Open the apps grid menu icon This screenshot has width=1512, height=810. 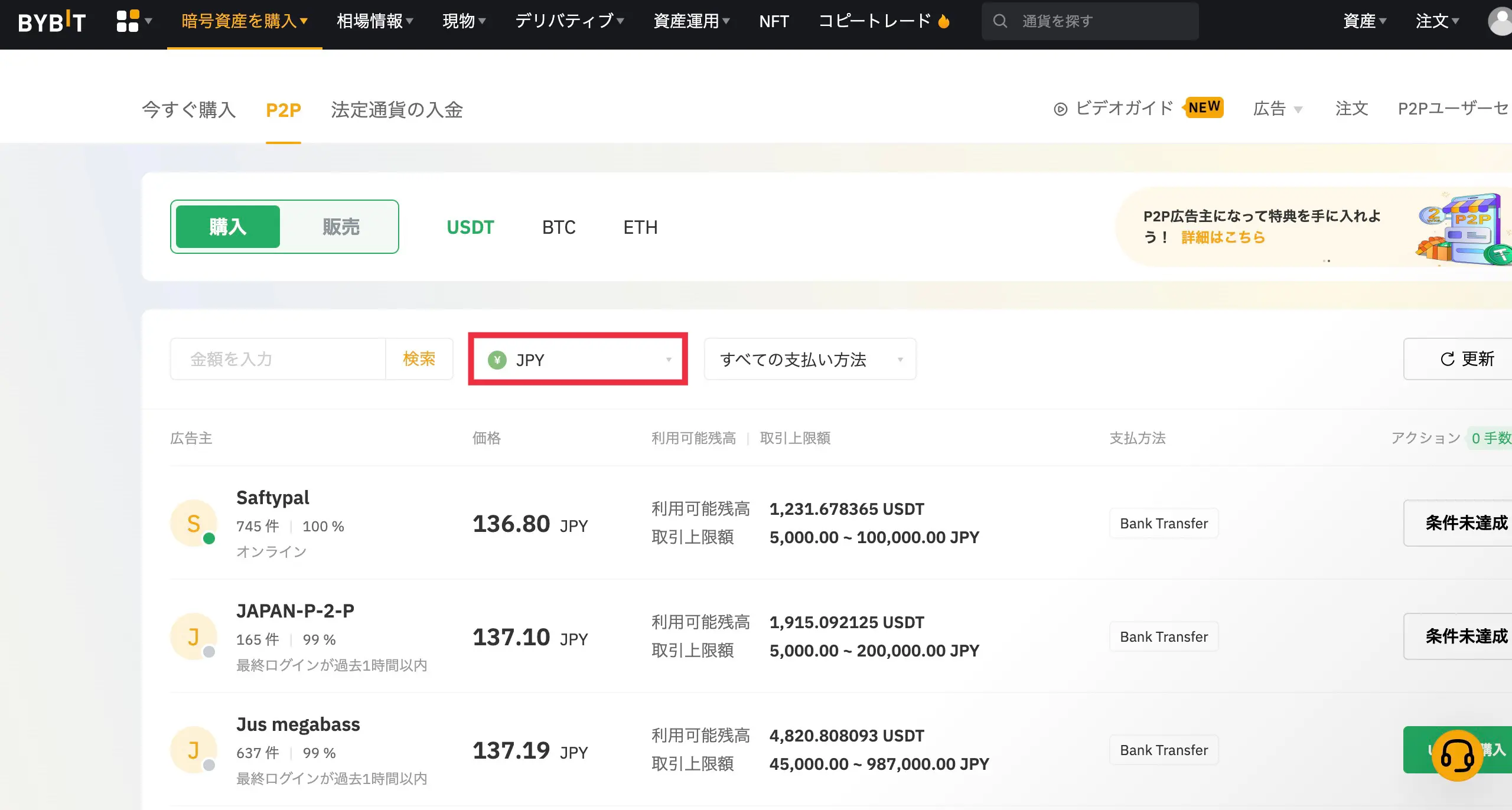tap(128, 21)
